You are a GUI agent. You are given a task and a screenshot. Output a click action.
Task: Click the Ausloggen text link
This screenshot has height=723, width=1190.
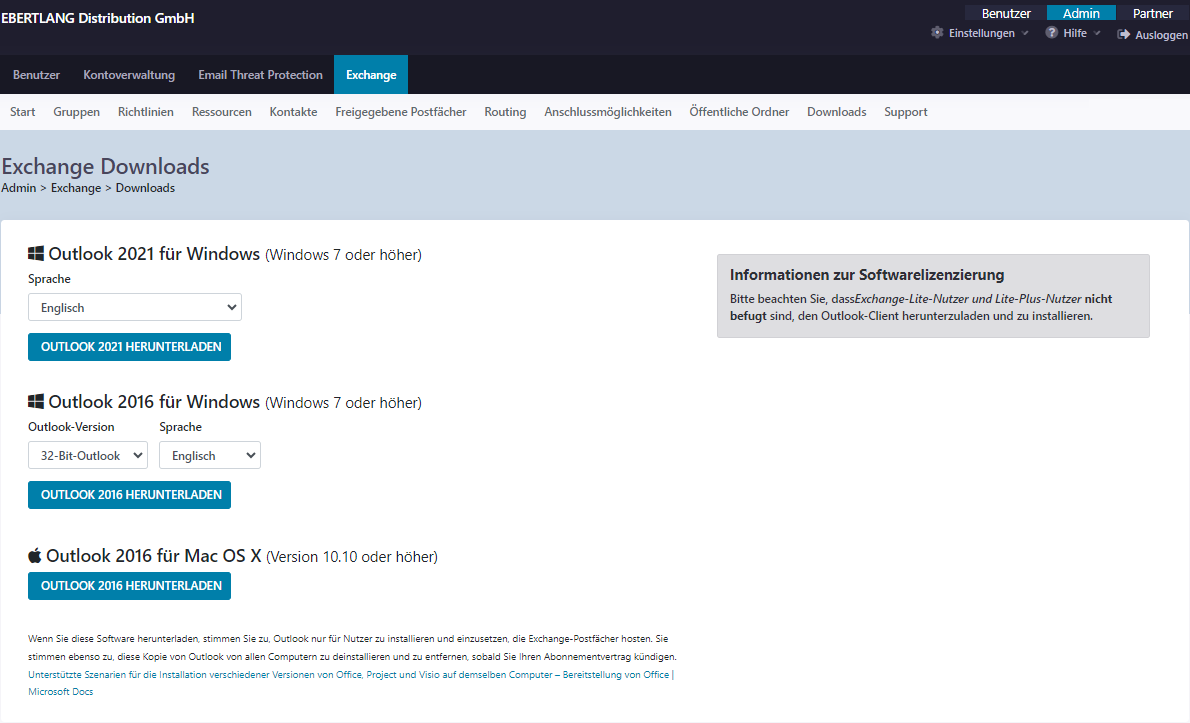coord(1161,35)
